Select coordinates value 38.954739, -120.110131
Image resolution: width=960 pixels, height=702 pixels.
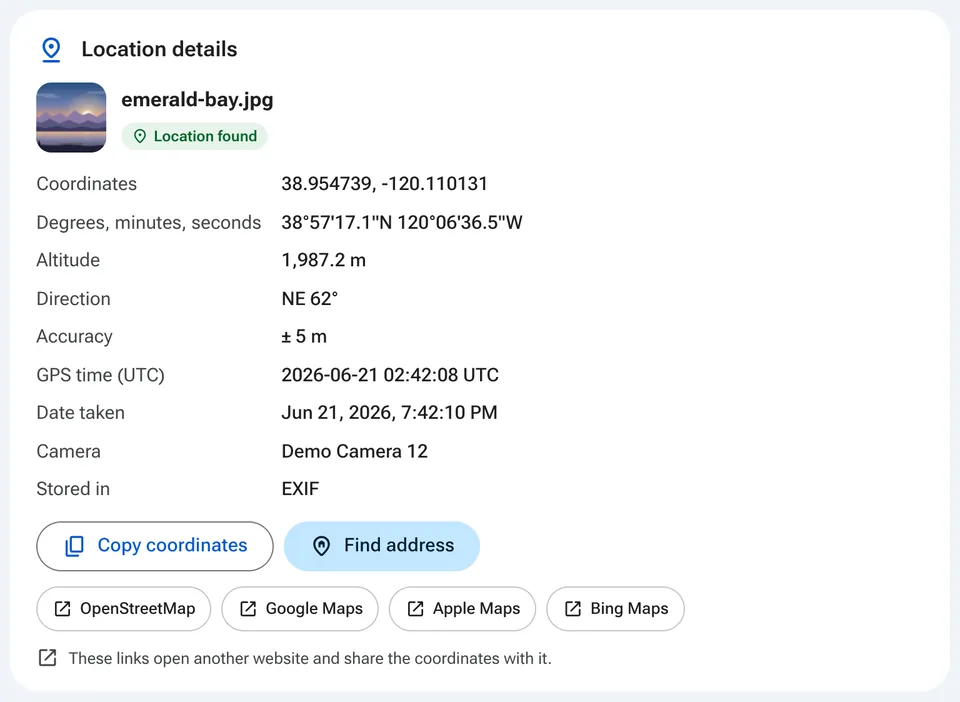click(384, 184)
